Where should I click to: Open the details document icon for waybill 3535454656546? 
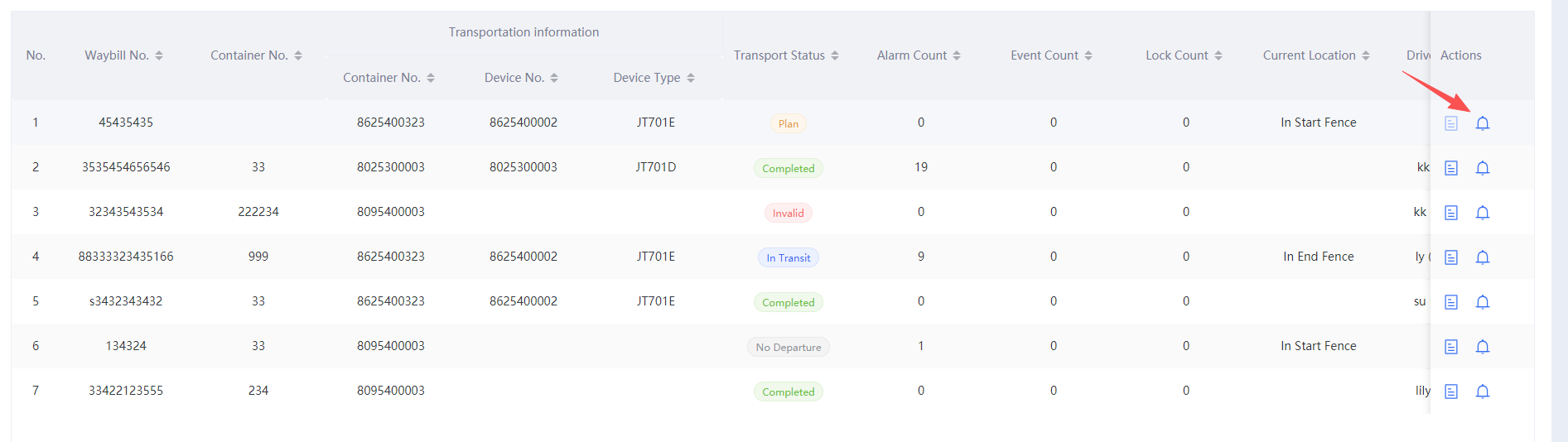pos(1451,168)
